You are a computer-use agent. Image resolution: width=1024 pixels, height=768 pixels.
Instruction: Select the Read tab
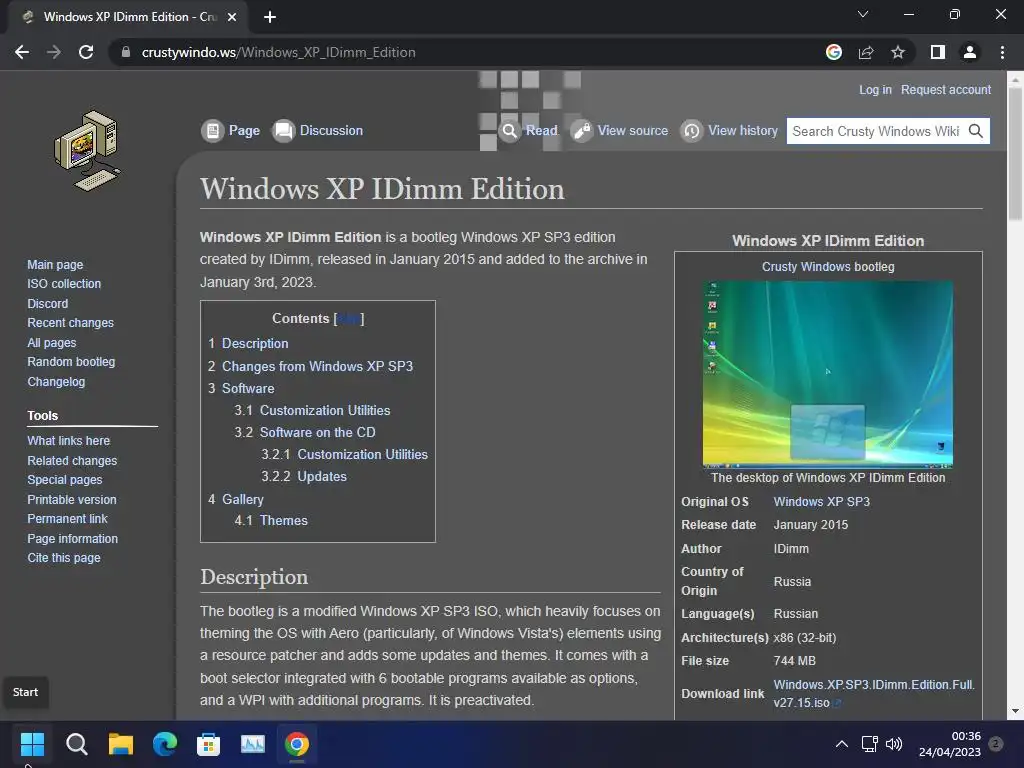pyautogui.click(x=528, y=131)
